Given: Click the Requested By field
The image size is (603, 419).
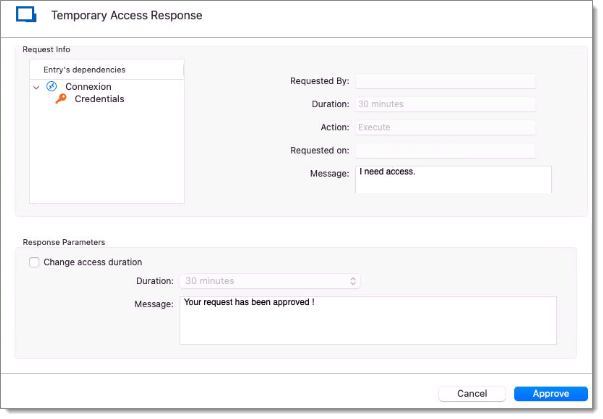Looking at the screenshot, I should click(445, 81).
